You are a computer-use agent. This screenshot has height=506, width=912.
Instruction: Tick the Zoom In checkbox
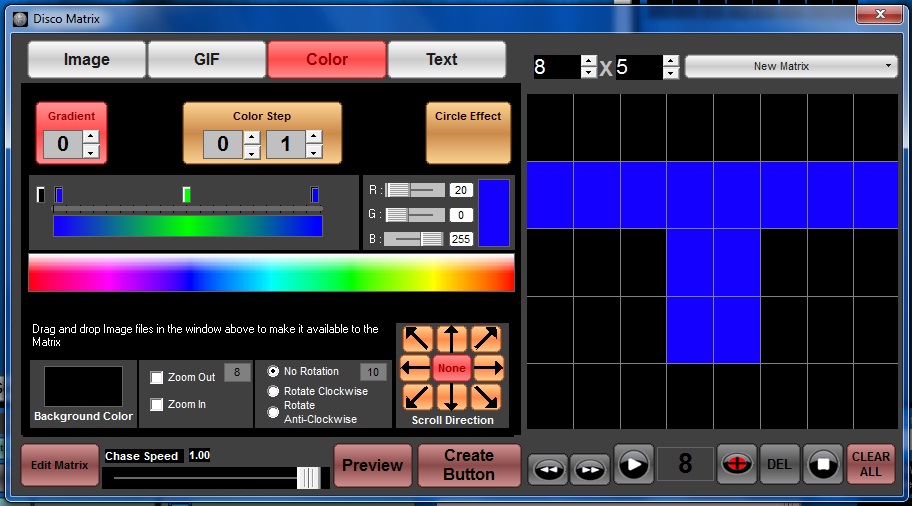coord(156,404)
